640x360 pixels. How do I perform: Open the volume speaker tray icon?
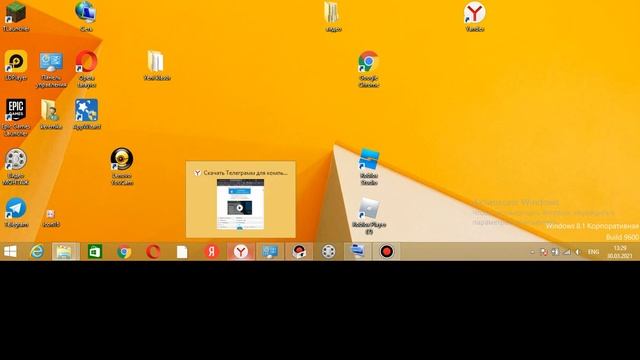click(578, 252)
